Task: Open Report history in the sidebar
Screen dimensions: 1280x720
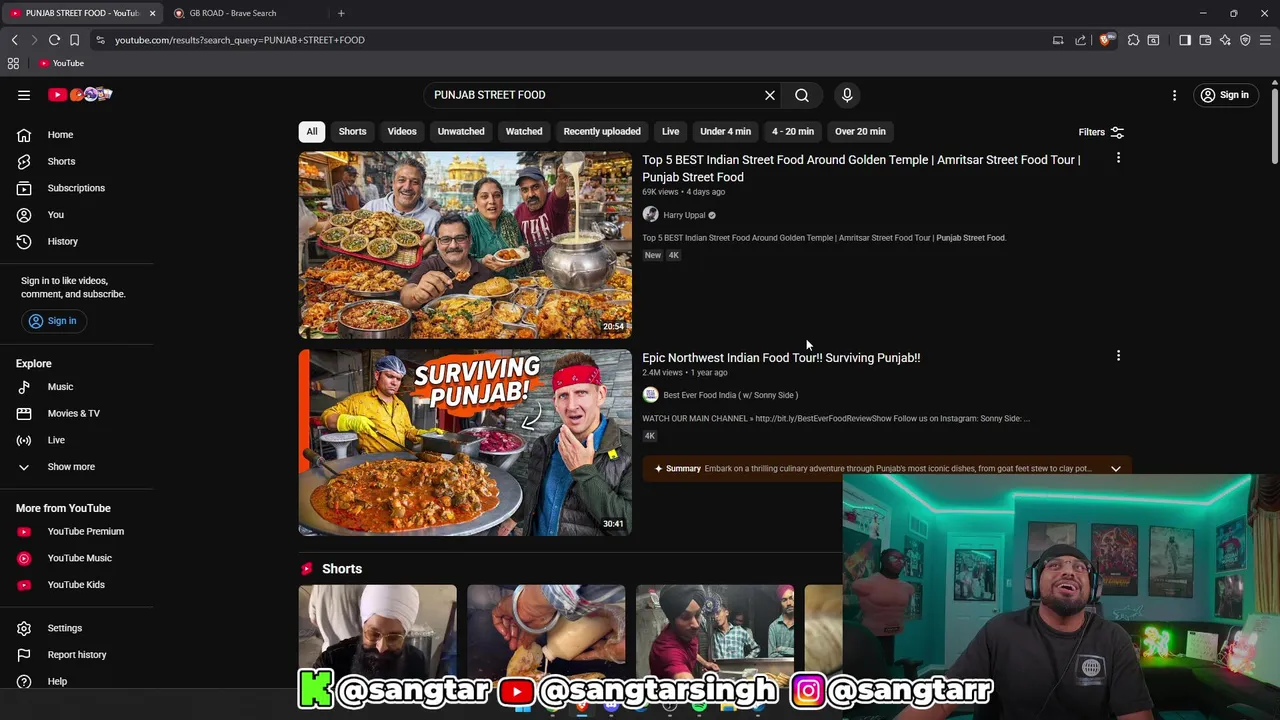Action: click(x=76, y=655)
